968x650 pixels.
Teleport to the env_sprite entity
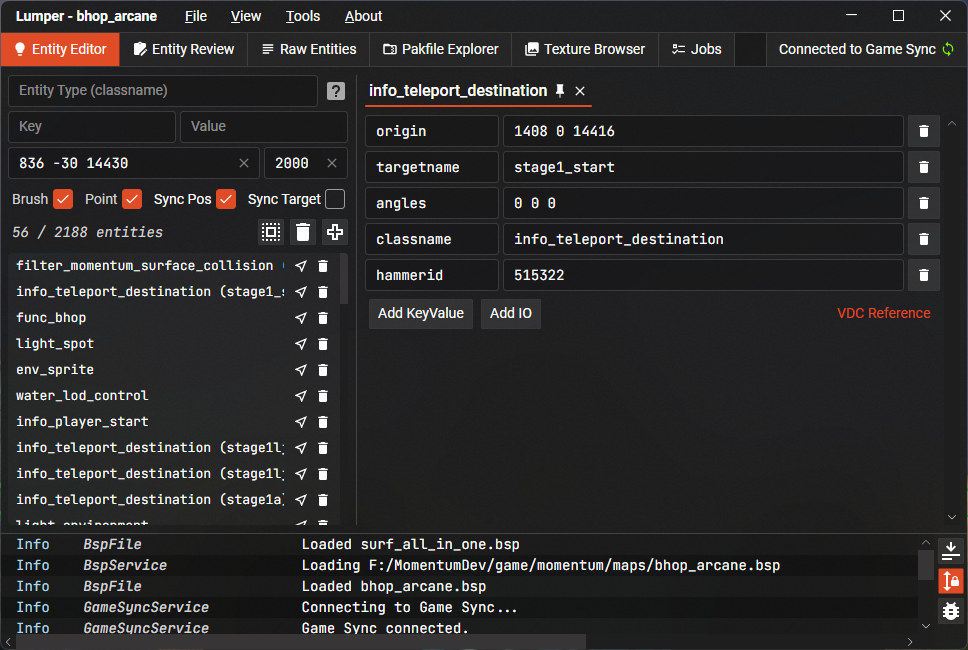(301, 370)
